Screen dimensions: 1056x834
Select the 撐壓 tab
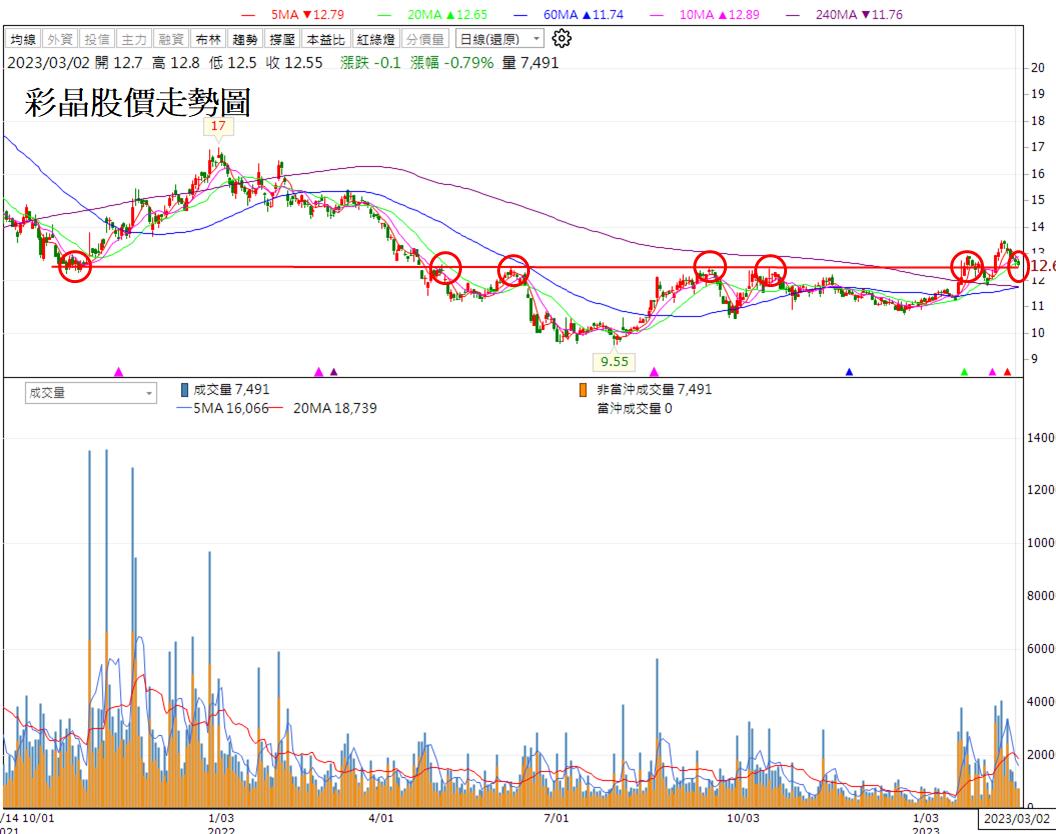[x=281, y=39]
